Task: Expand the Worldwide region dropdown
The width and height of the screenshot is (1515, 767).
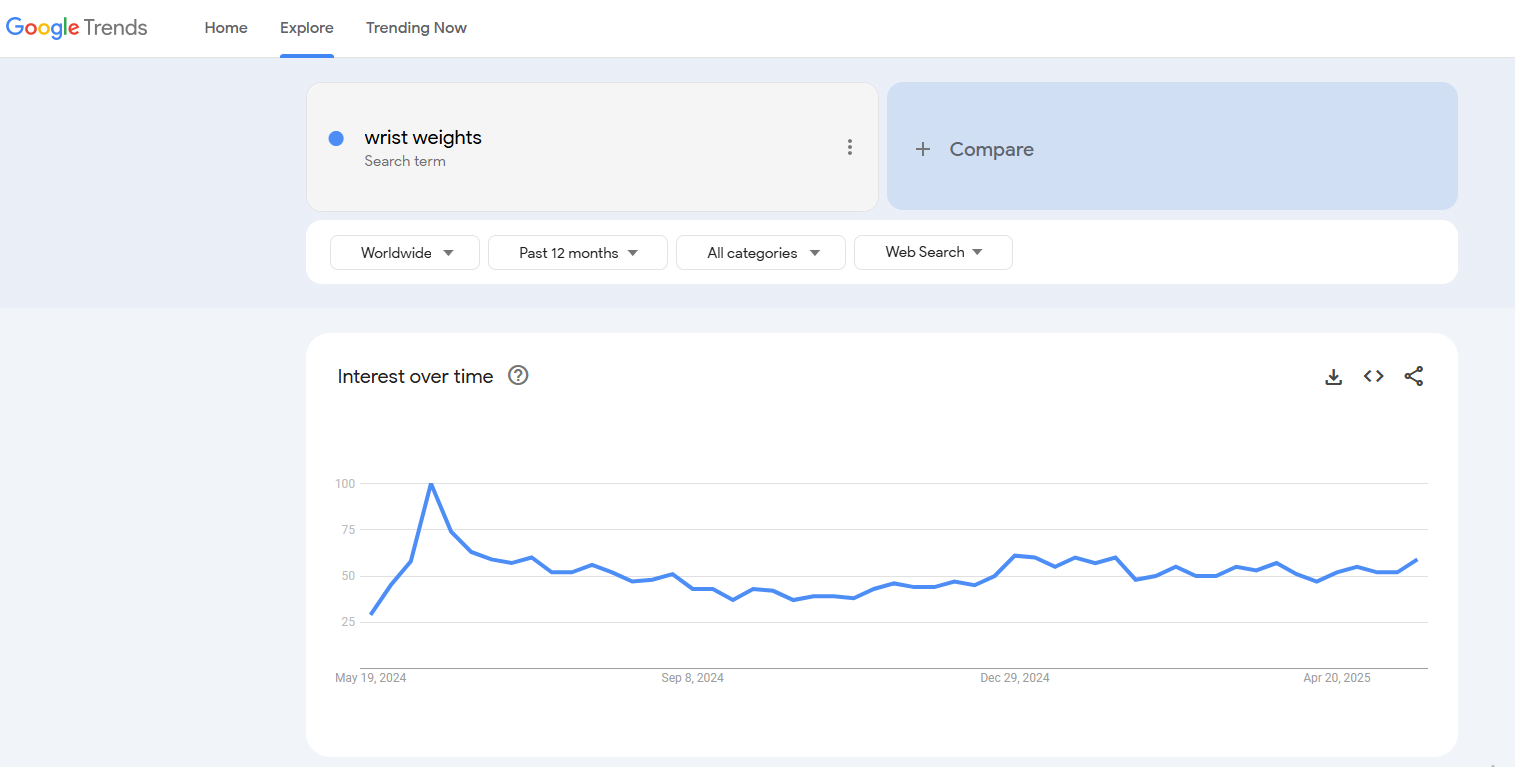Action: point(405,253)
